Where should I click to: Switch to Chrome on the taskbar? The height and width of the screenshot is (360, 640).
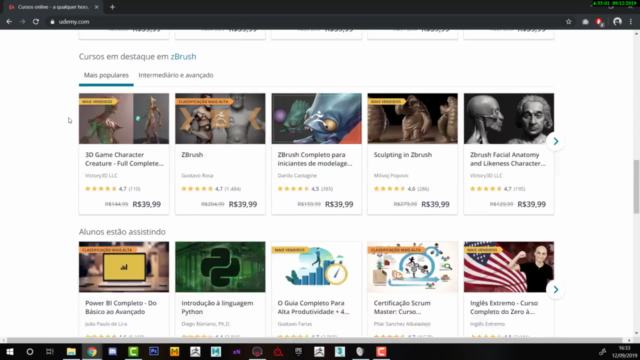(92, 351)
